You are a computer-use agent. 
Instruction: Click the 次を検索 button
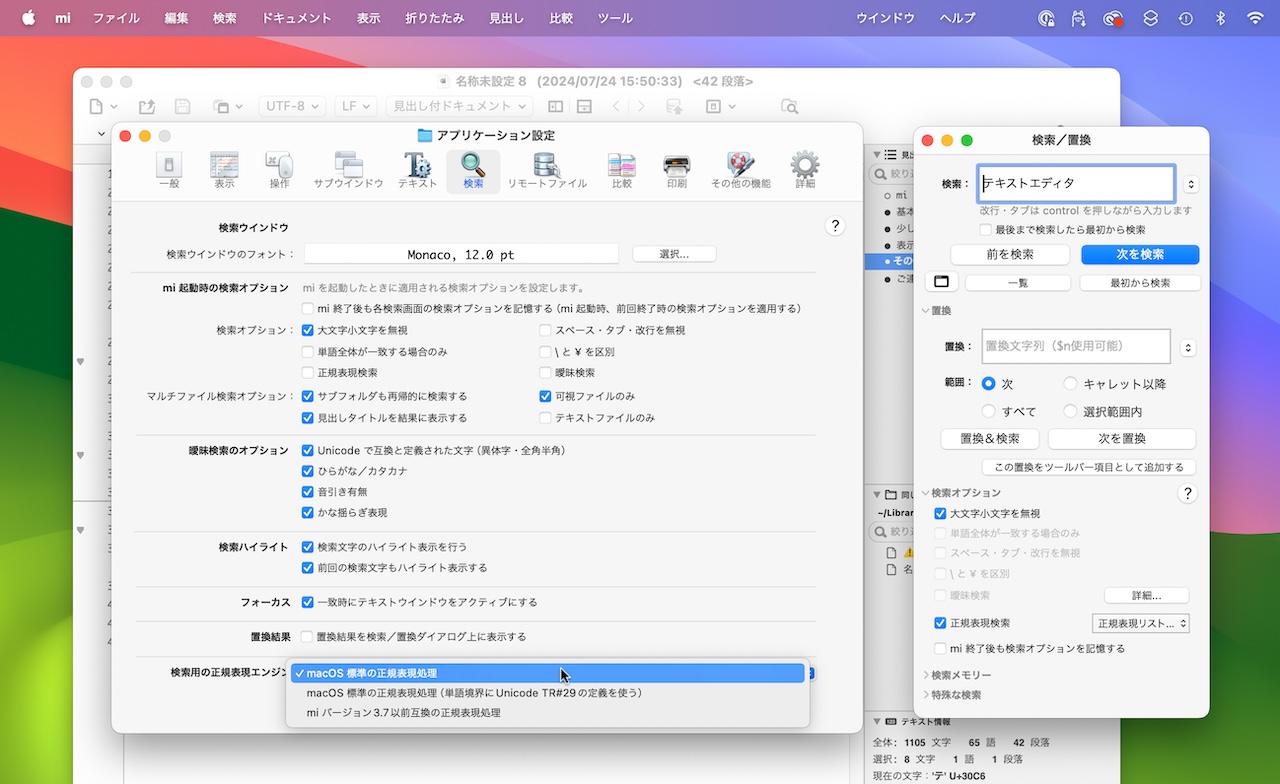pyautogui.click(x=1140, y=255)
